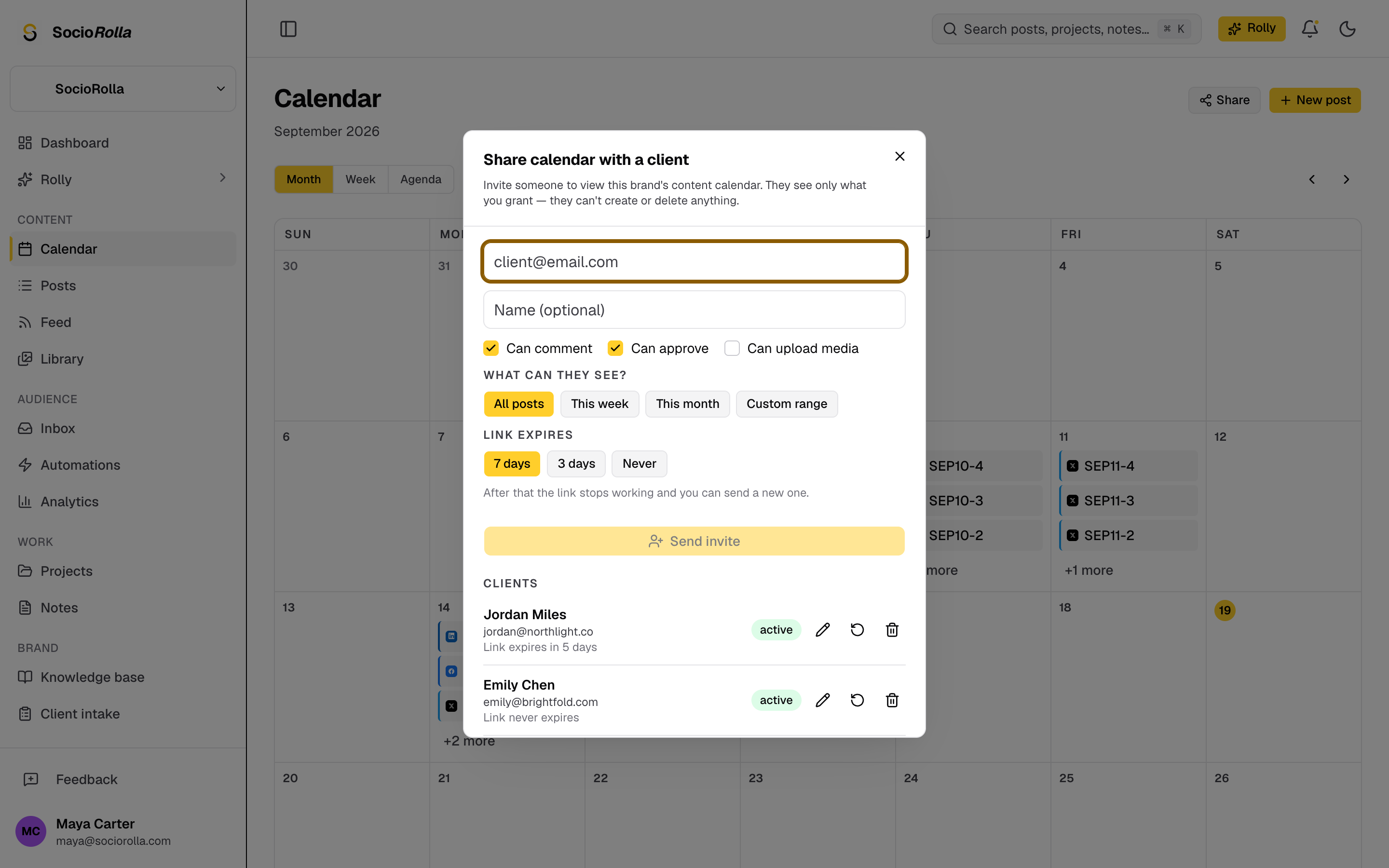Edit Emily Chen client pencil icon
Image resolution: width=1389 pixels, height=868 pixels.
coord(822,700)
